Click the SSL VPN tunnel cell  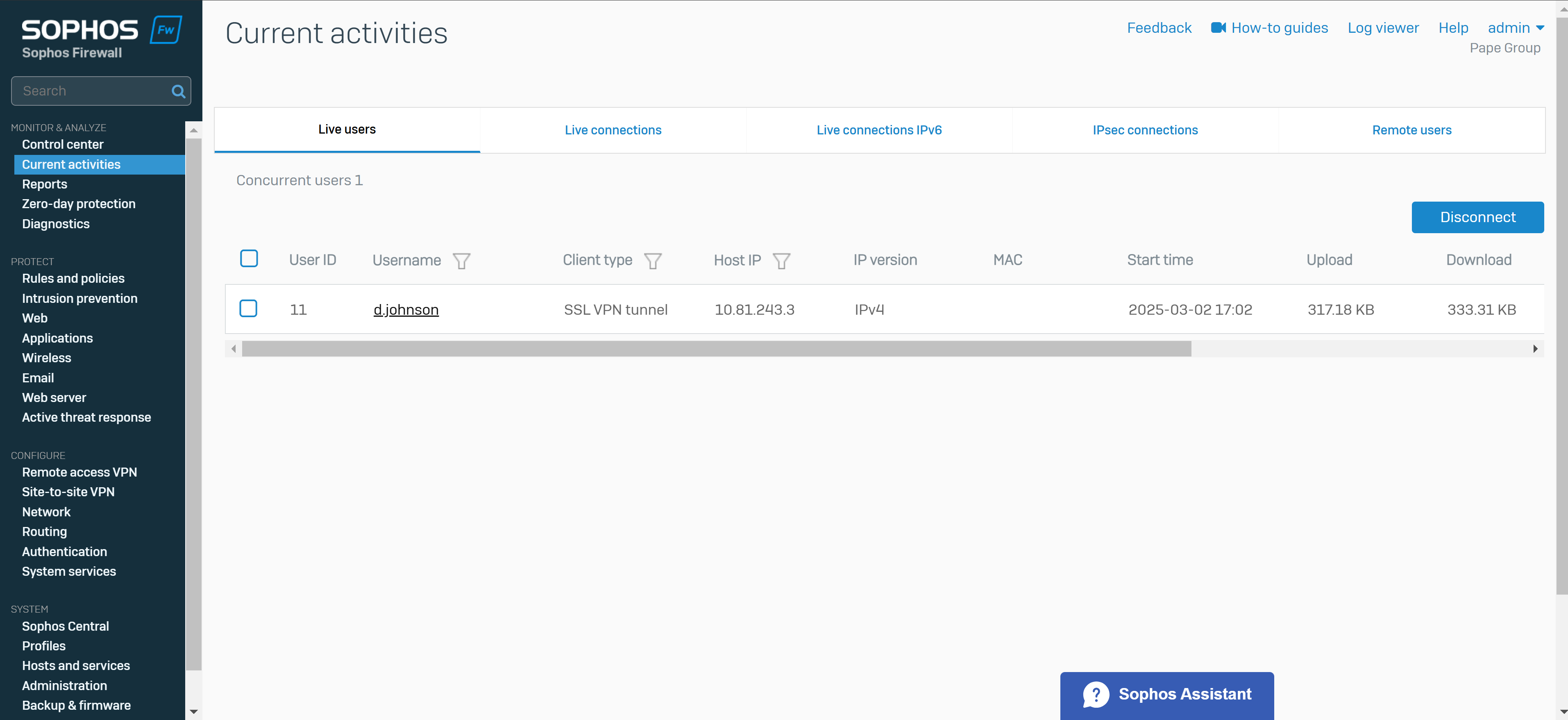pos(615,310)
